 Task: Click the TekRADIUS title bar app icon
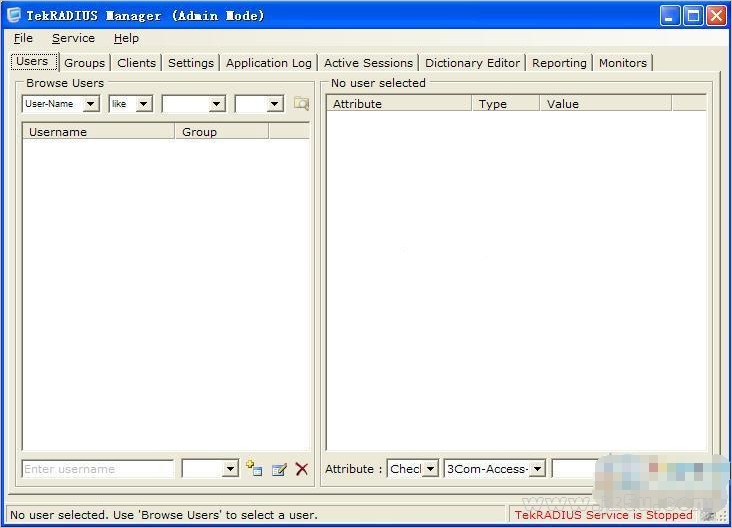pos(14,15)
